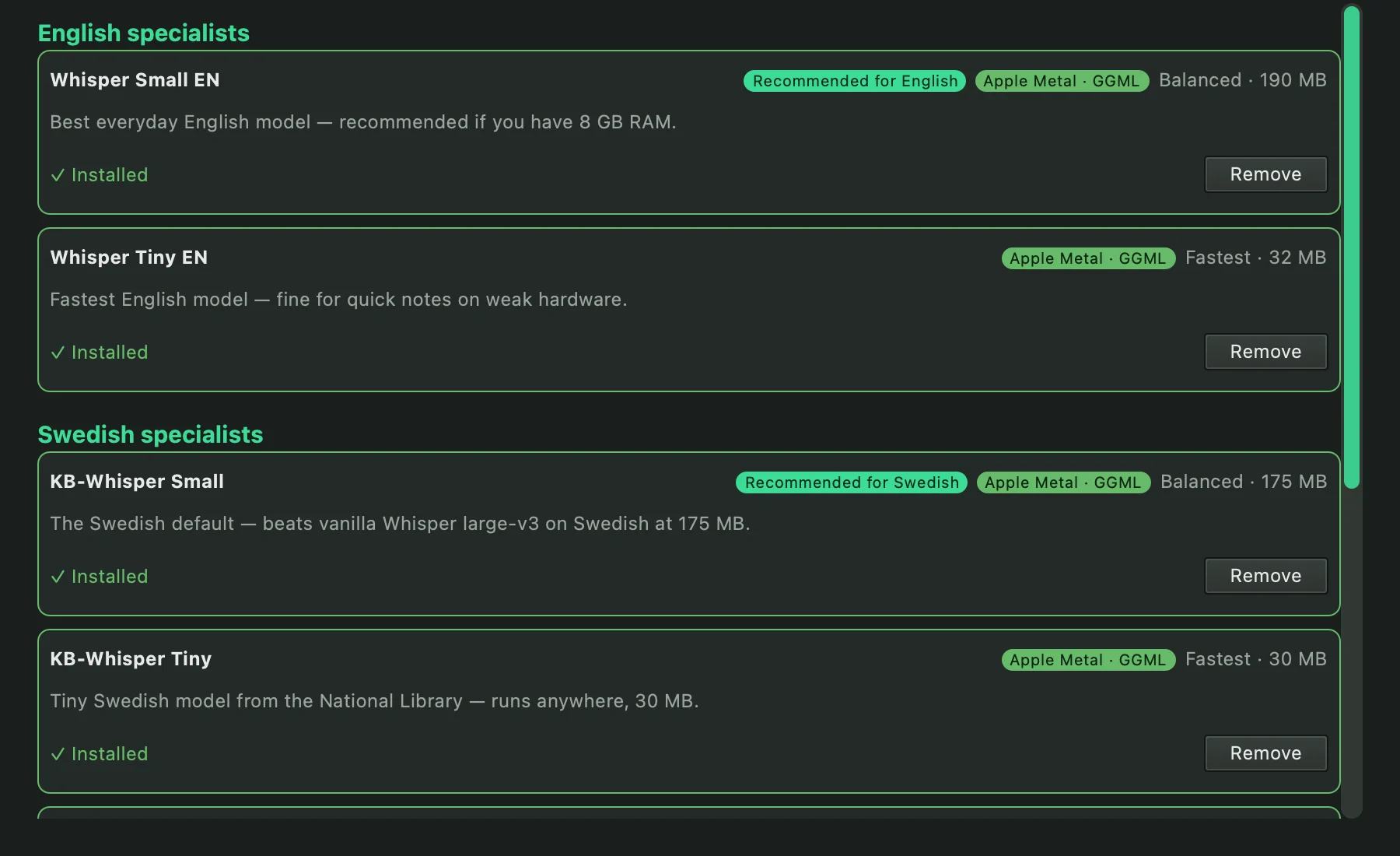Click the Recommended for English badge
Viewport: 1400px width, 856px height.
(x=855, y=81)
